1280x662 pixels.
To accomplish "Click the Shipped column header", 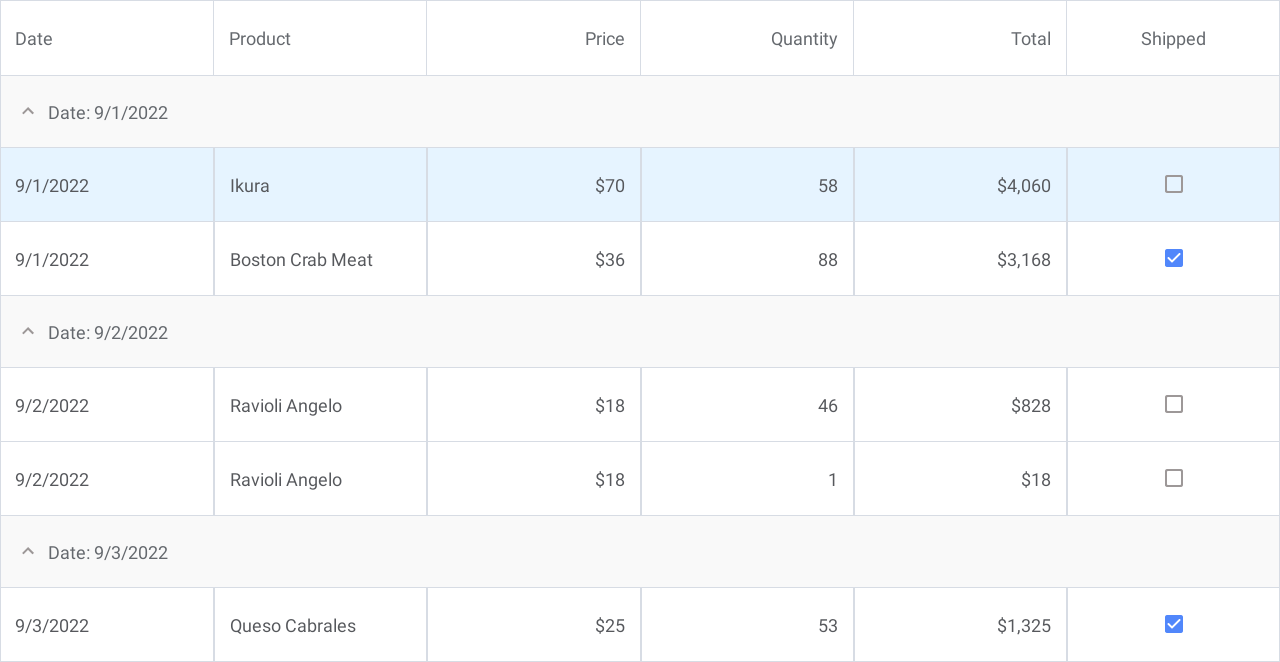I will [x=1173, y=39].
